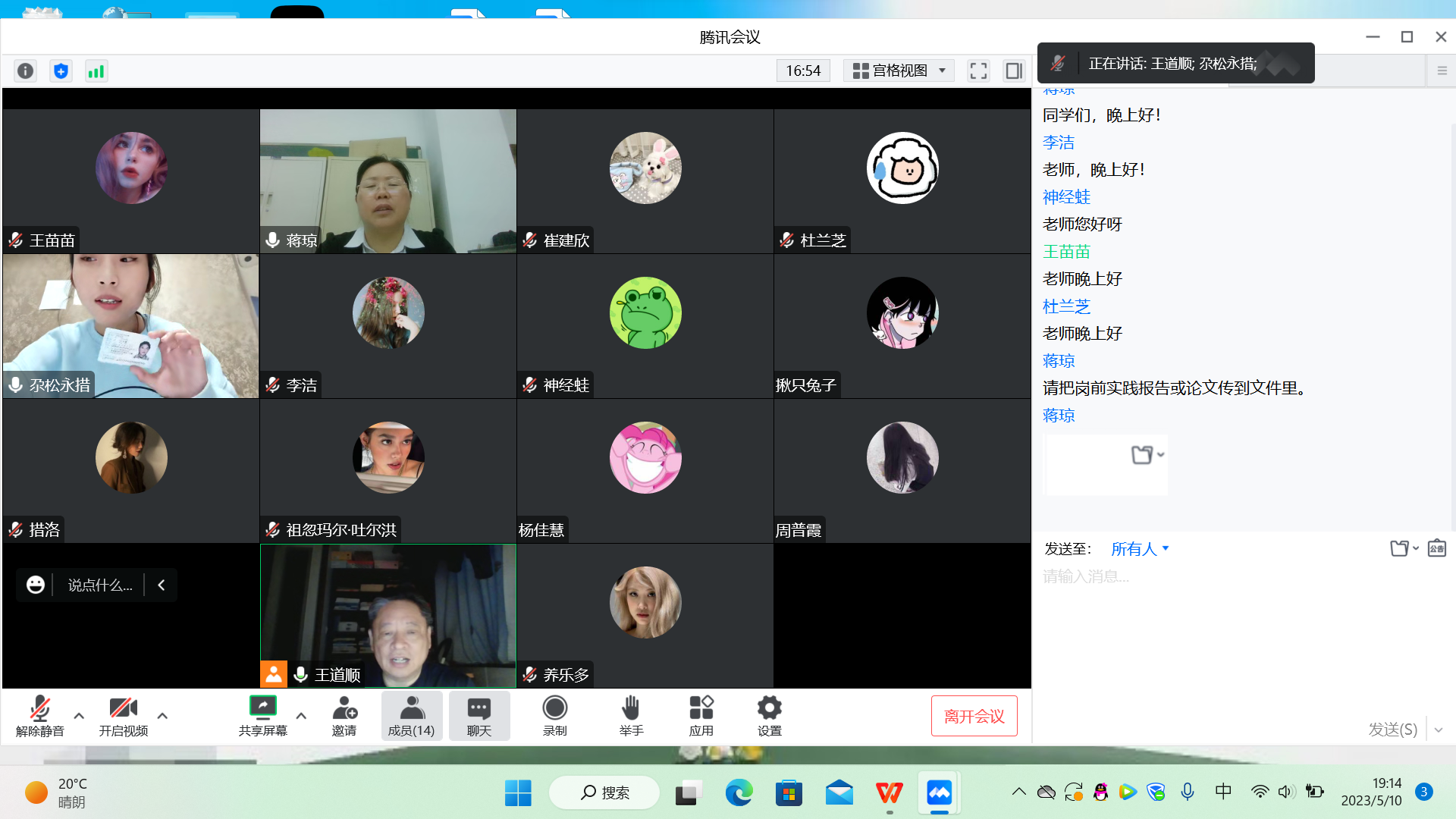The height and width of the screenshot is (819, 1456).
Task: Expand audio options arrow beside 解除静音
Action: point(79,715)
